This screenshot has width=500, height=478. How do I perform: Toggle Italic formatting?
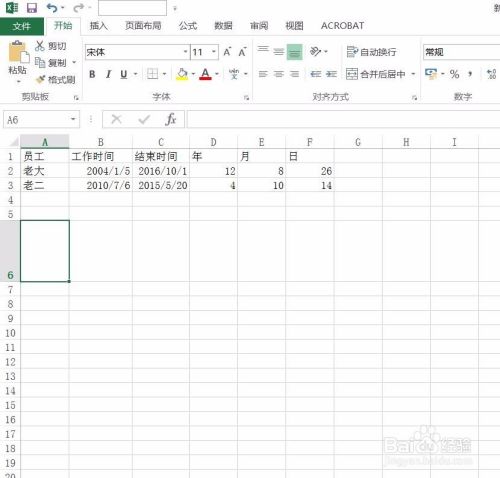pos(108,74)
